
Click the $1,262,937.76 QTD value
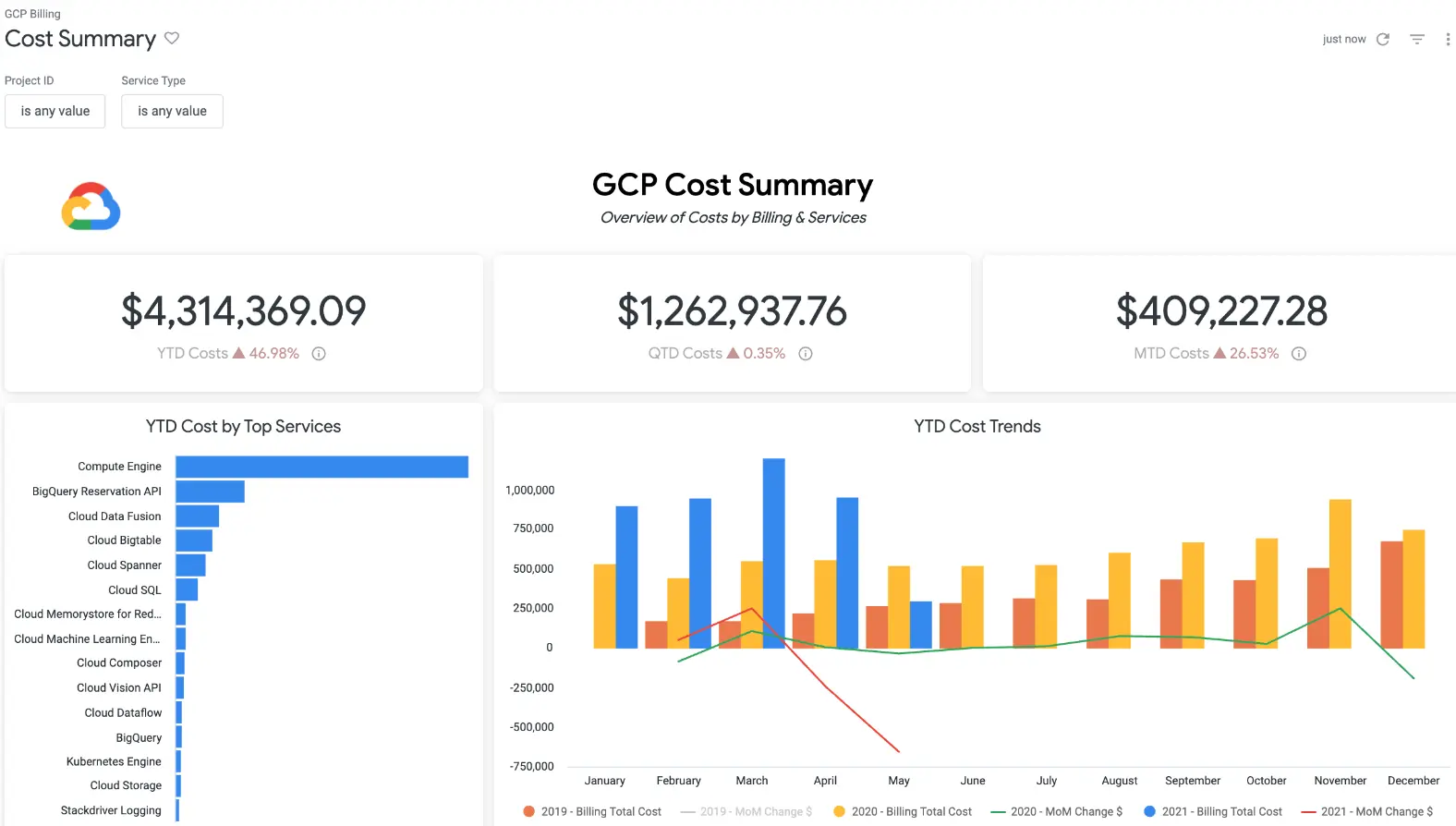[x=732, y=311]
